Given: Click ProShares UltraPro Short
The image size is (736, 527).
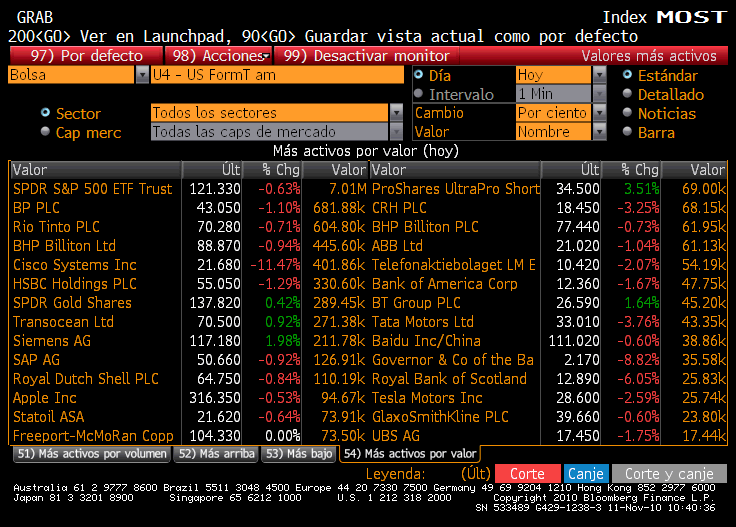Looking at the screenshot, I should 456,189.
